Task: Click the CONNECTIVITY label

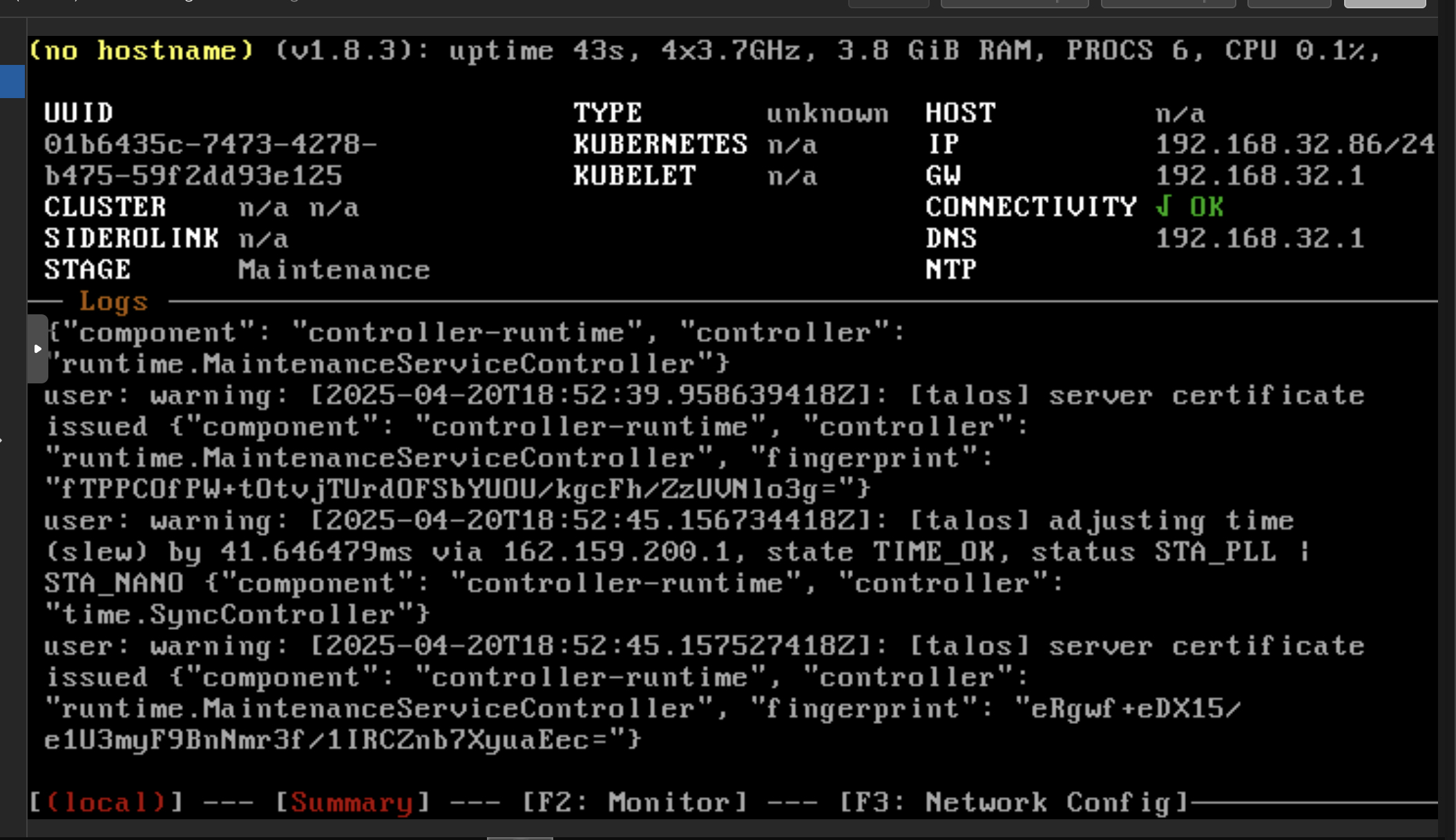Action: coord(1031,207)
